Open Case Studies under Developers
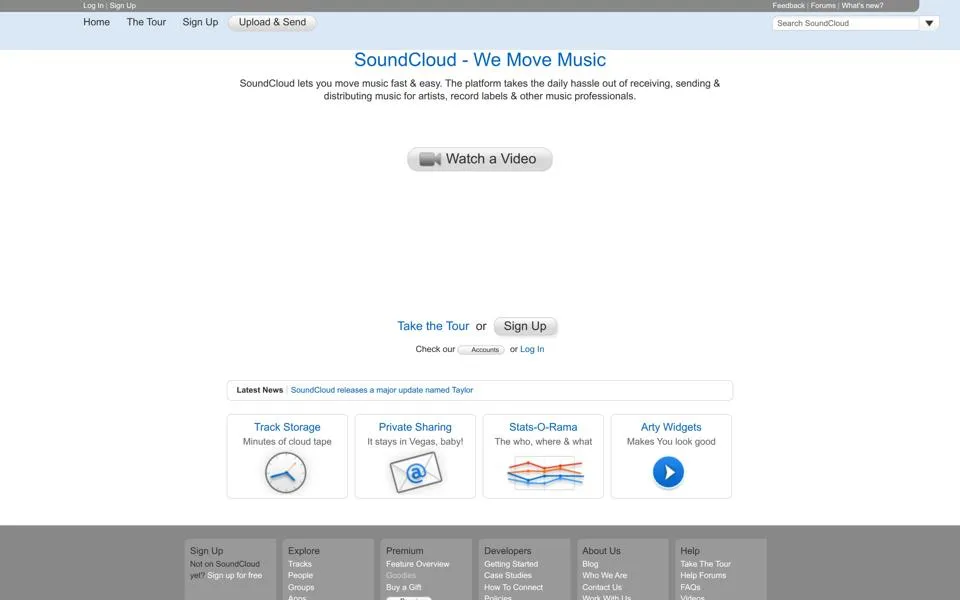Viewport: 960px width, 600px height. tap(508, 576)
